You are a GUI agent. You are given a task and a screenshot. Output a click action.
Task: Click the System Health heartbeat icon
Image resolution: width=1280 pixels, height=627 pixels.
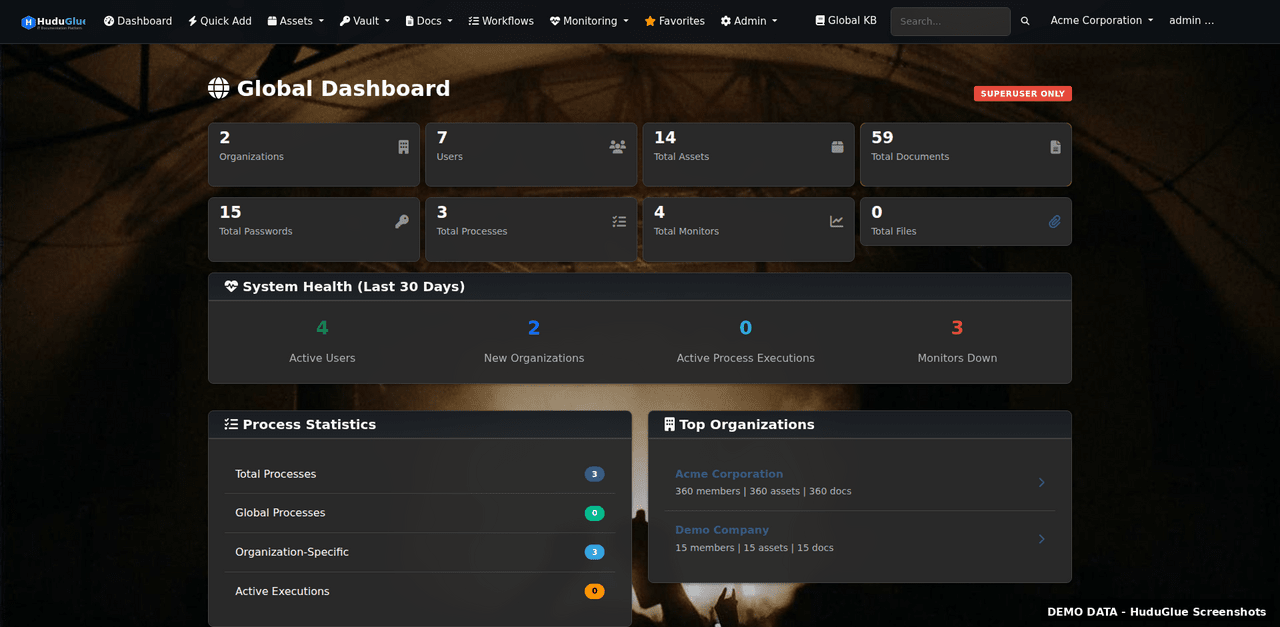click(x=232, y=287)
